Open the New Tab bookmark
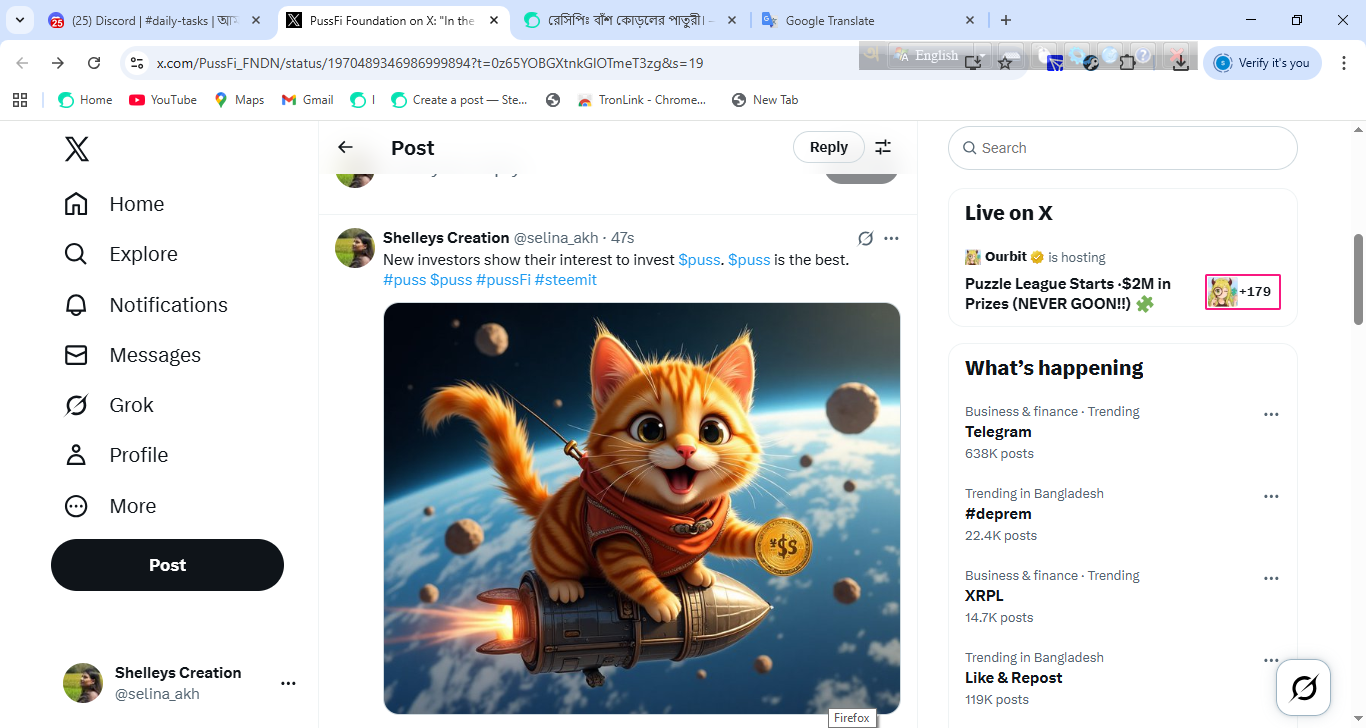The width and height of the screenshot is (1366, 728). 765,100
